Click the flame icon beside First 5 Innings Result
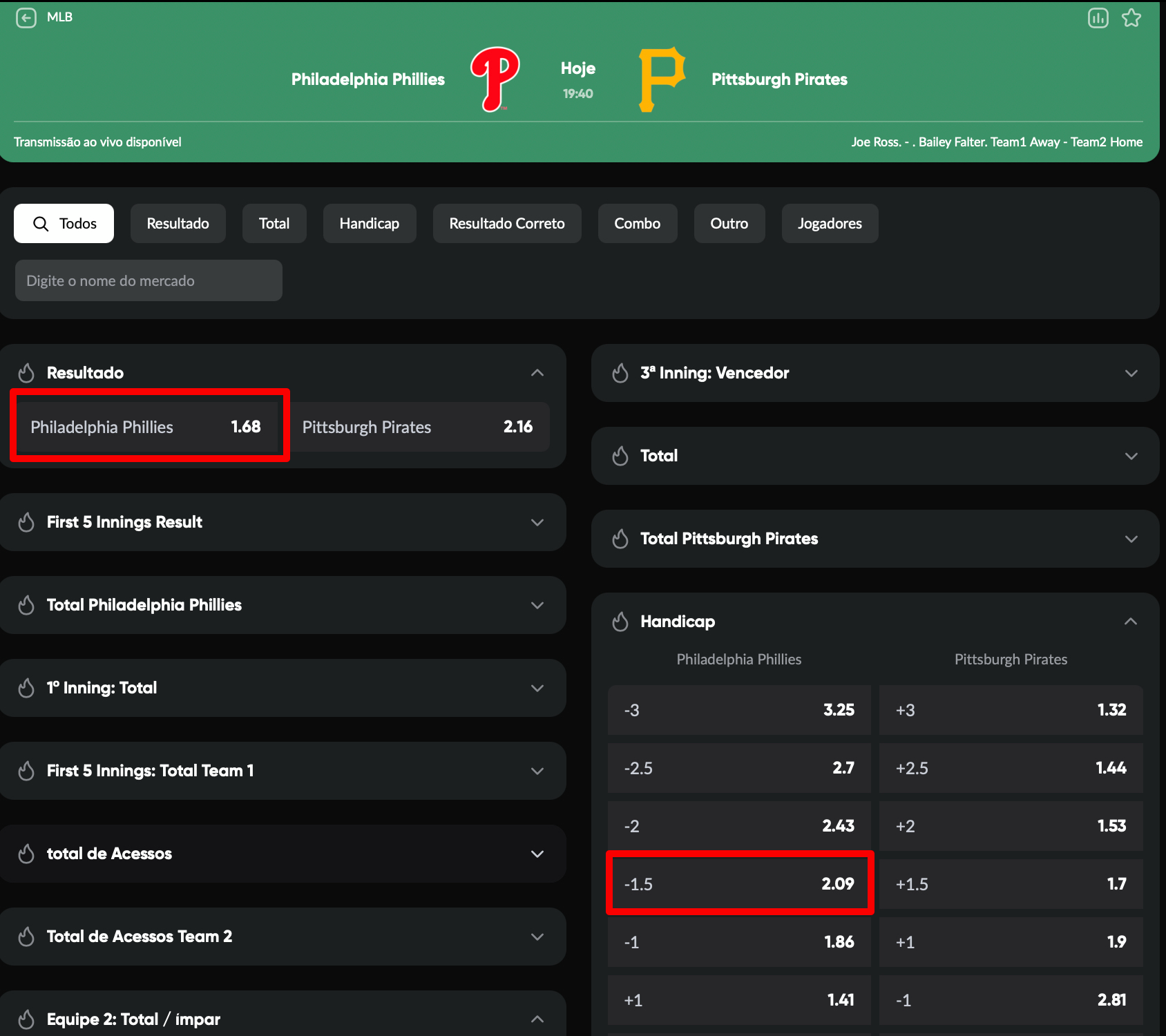The width and height of the screenshot is (1166, 1036). tap(26, 522)
